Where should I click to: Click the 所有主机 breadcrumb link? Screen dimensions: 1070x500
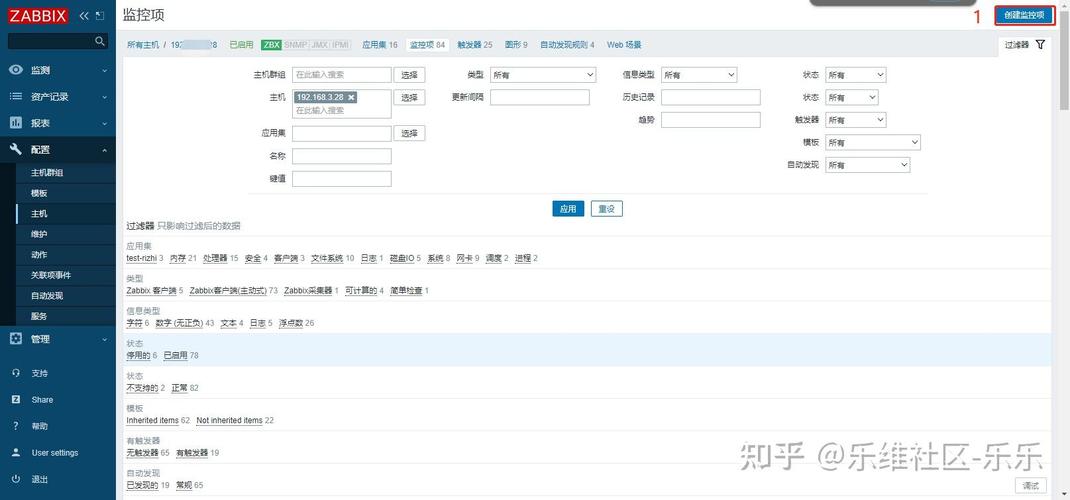143,44
